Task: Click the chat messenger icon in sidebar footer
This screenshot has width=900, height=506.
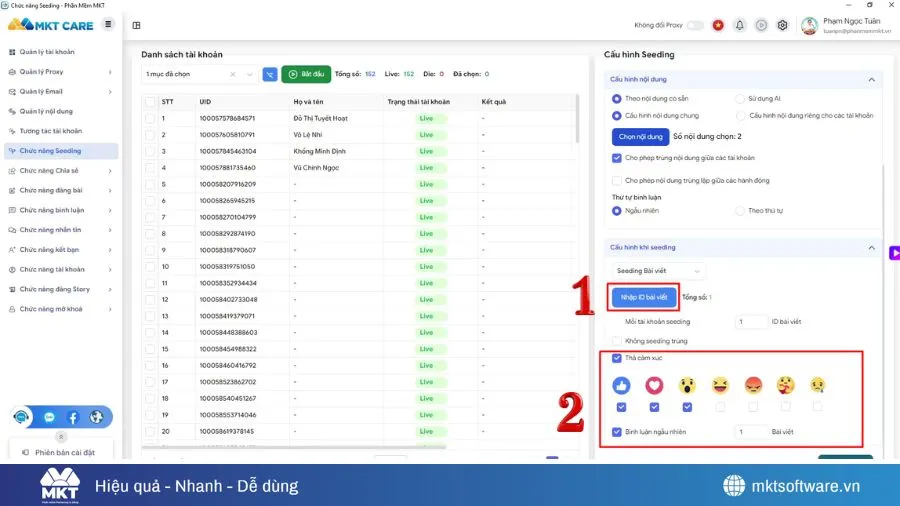Action: pyautogui.click(x=49, y=417)
